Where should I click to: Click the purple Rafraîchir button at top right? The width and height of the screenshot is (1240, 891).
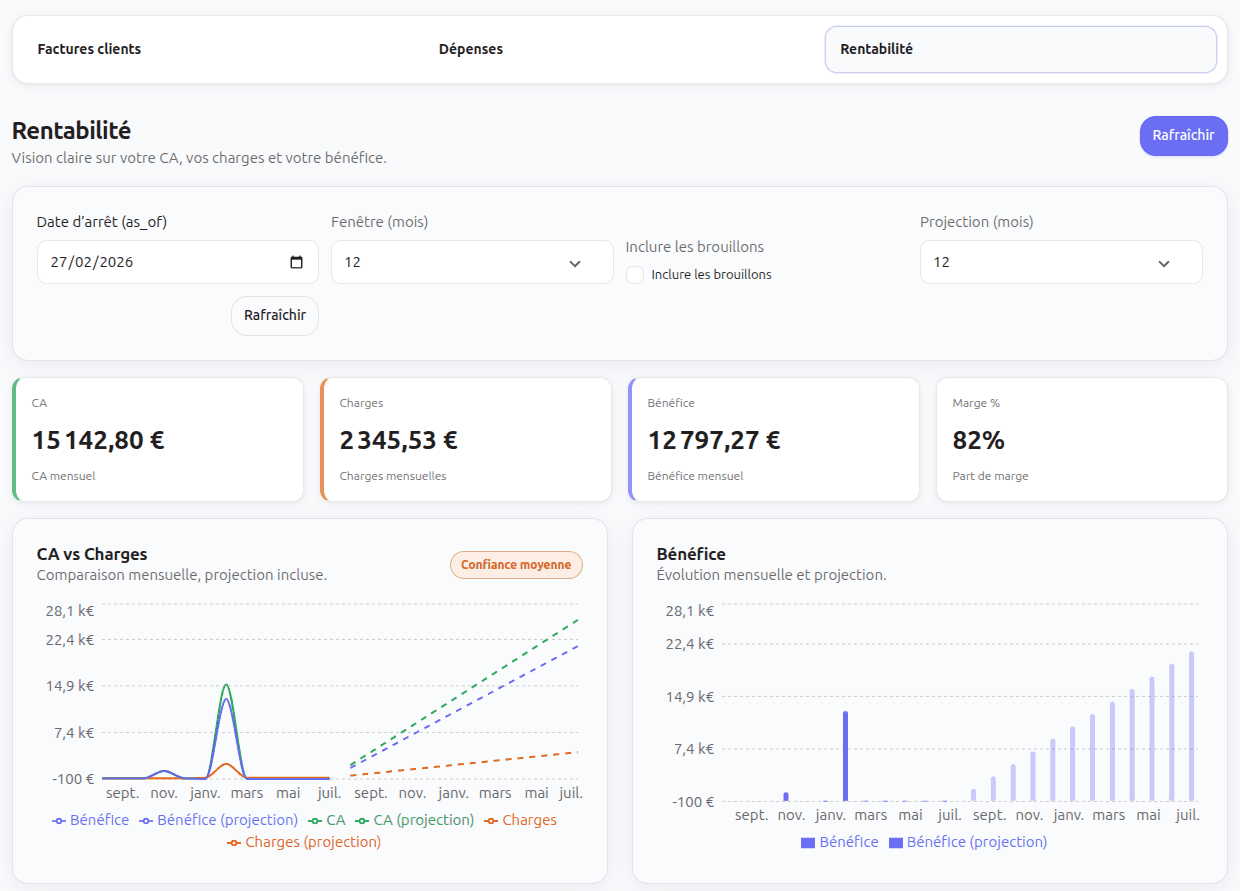(x=1183, y=135)
